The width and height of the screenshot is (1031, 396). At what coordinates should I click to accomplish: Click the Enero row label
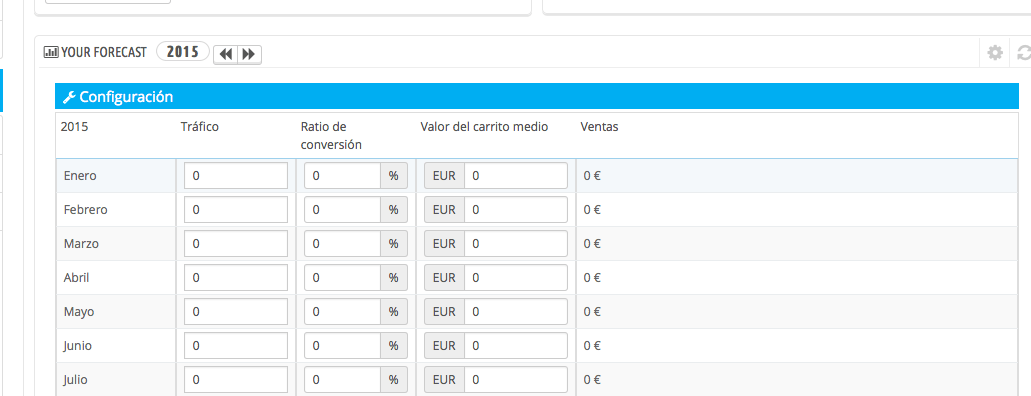79,176
